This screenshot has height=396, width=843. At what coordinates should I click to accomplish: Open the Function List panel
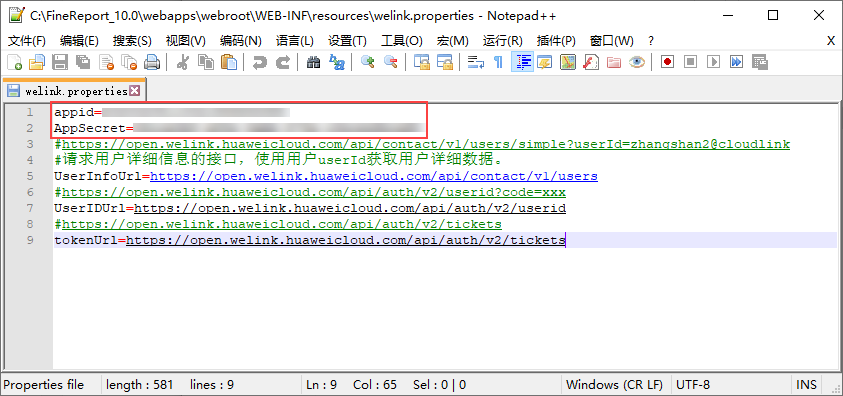(591, 62)
